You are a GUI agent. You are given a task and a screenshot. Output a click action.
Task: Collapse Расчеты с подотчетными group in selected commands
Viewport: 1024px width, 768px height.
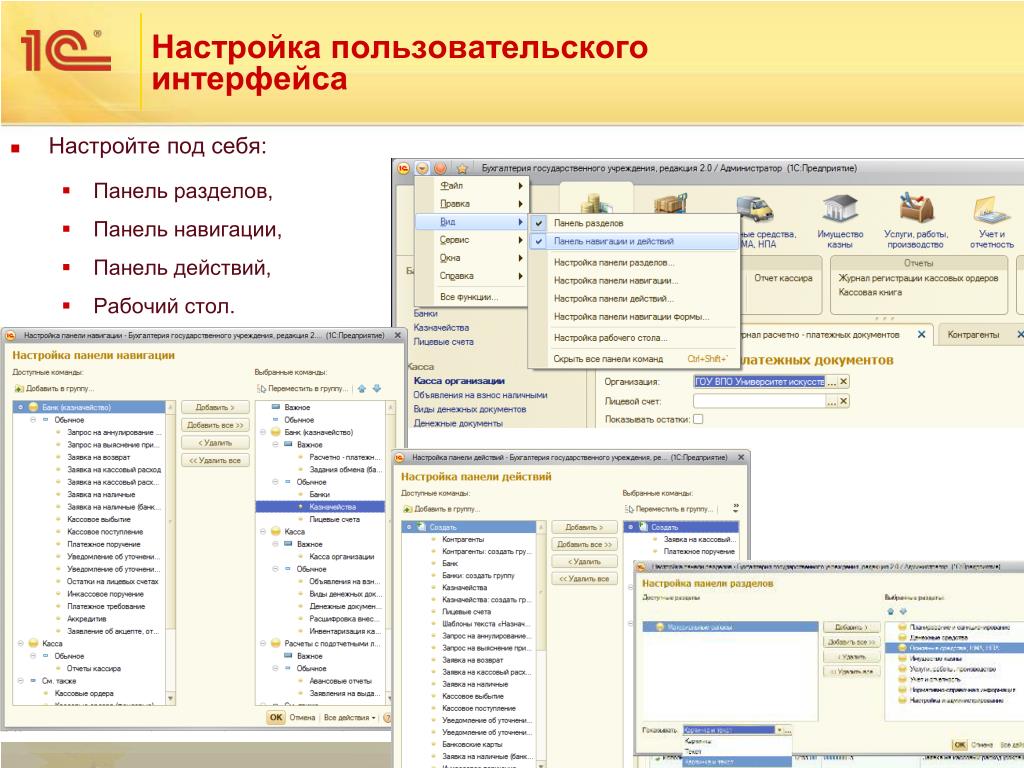pos(263,643)
